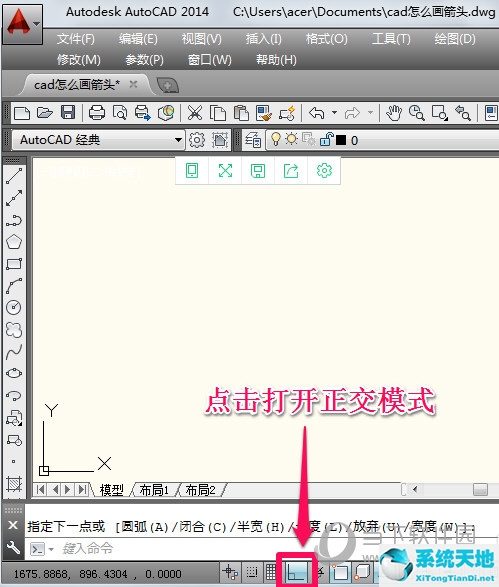
Task: Open Layer Properties Manager
Action: (x=253, y=140)
